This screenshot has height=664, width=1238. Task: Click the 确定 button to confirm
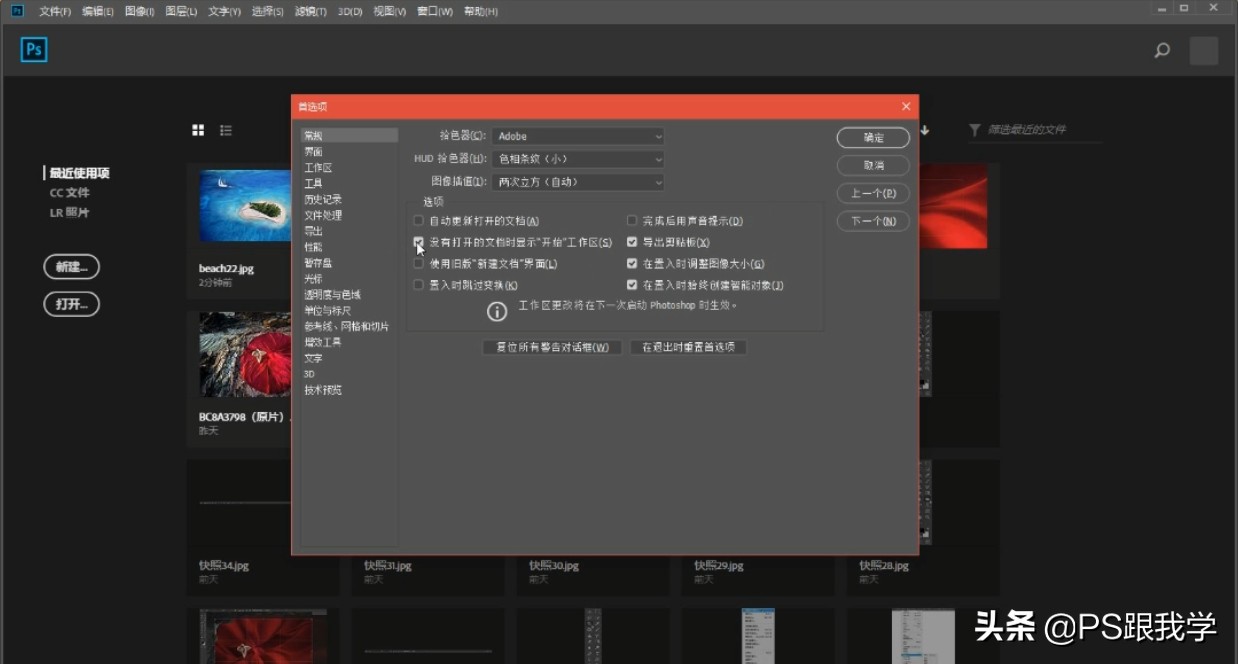(871, 137)
